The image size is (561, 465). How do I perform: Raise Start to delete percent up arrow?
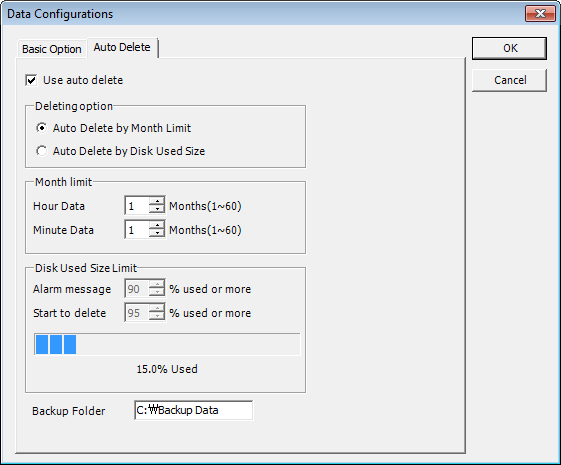tap(157, 308)
